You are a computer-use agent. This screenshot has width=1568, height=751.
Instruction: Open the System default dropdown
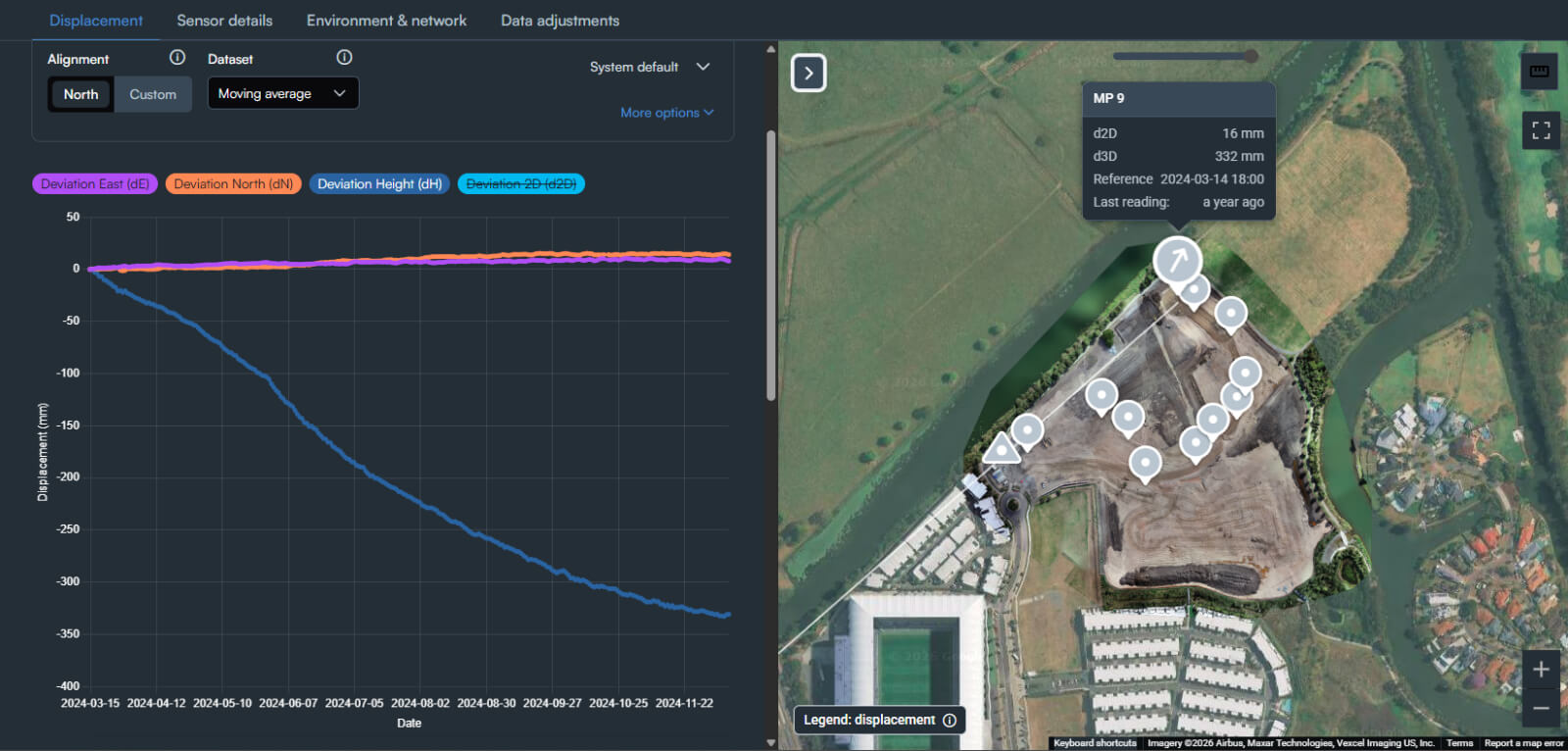point(650,67)
